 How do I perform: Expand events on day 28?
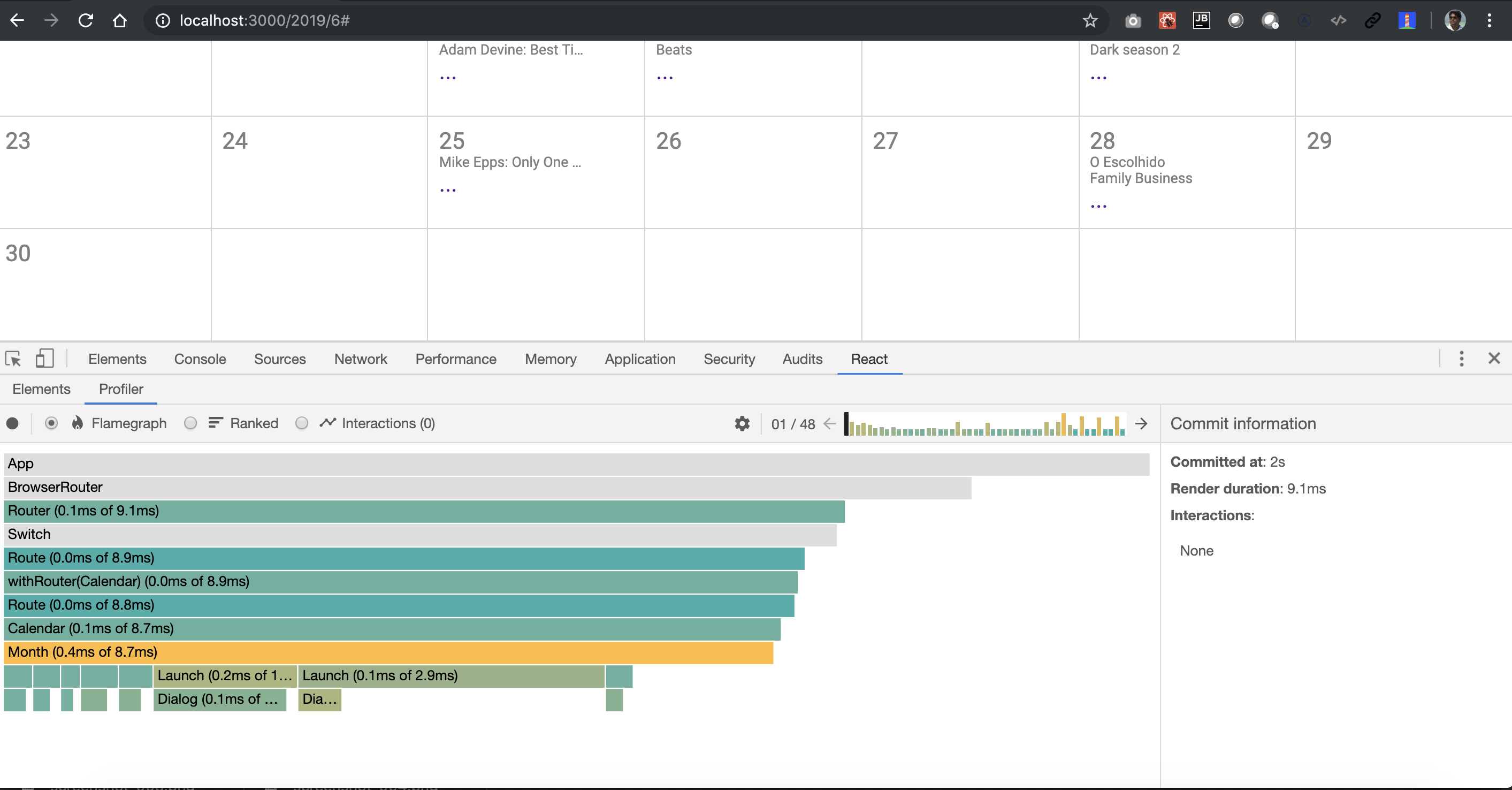[1098, 206]
